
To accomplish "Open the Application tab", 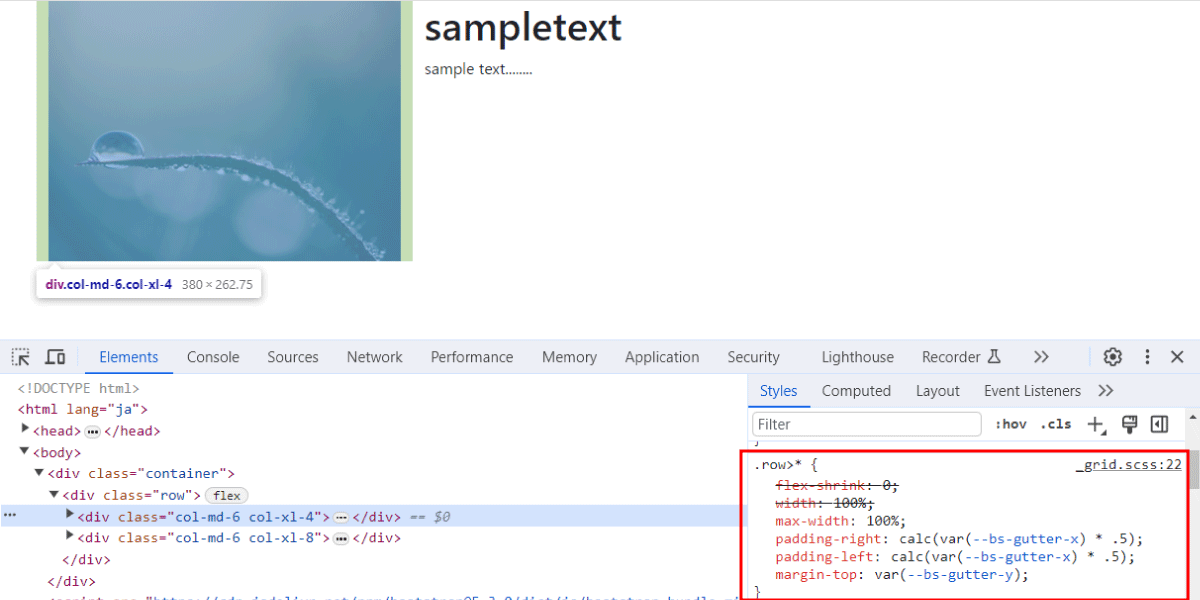I will [662, 357].
